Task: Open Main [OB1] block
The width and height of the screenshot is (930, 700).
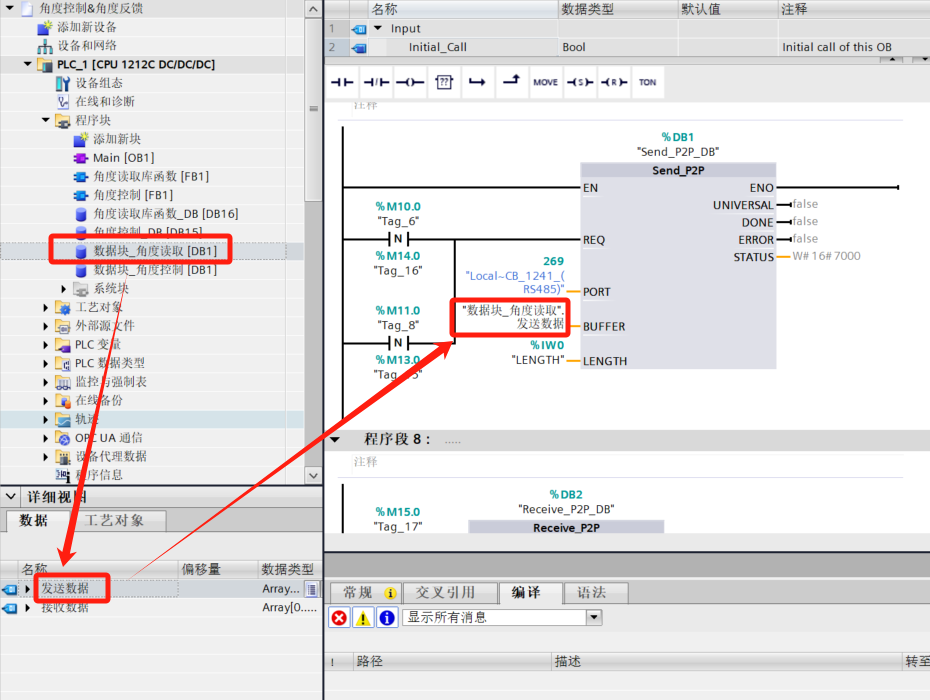Action: [123, 158]
